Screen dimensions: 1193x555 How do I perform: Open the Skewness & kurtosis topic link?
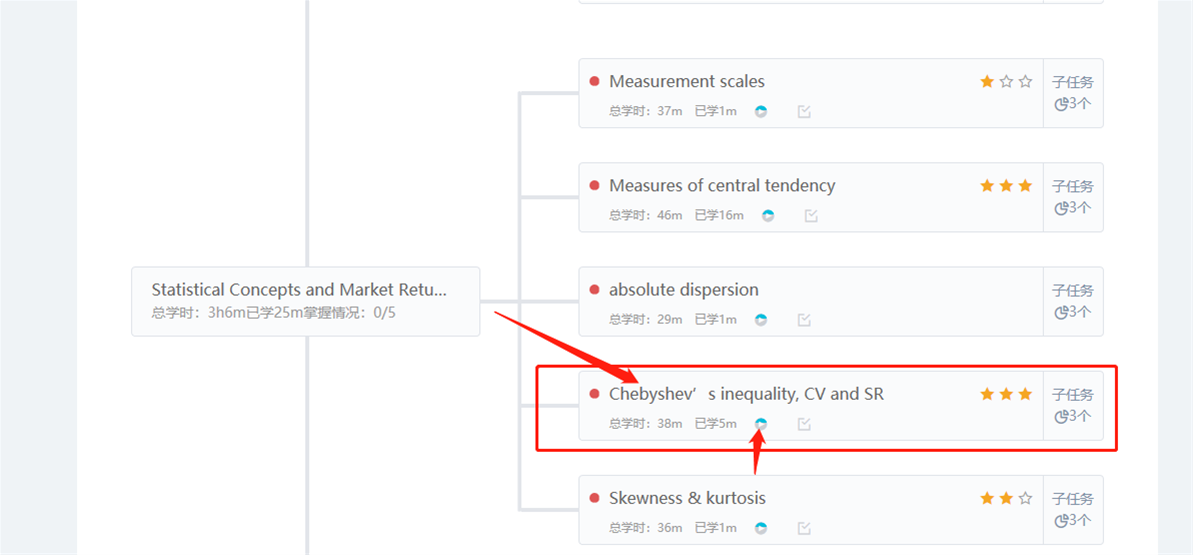[x=687, y=498]
